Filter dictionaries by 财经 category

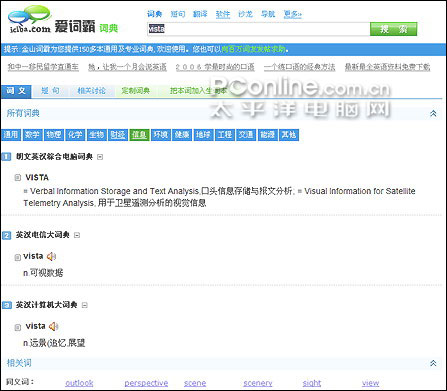click(118, 135)
